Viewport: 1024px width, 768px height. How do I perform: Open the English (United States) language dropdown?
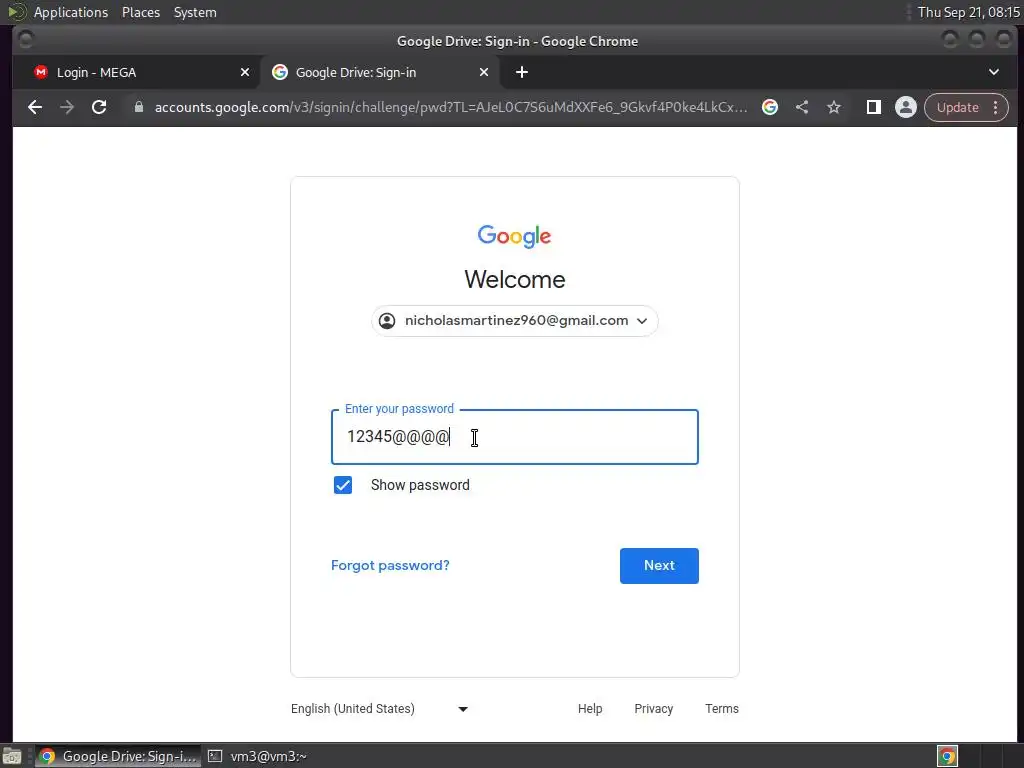click(379, 709)
